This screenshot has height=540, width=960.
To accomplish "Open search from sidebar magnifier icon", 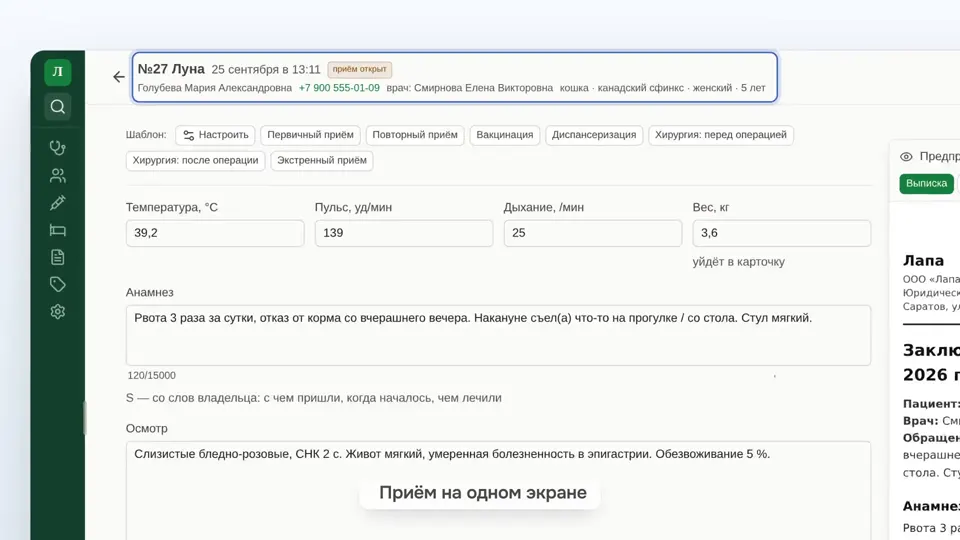I will [x=58, y=107].
